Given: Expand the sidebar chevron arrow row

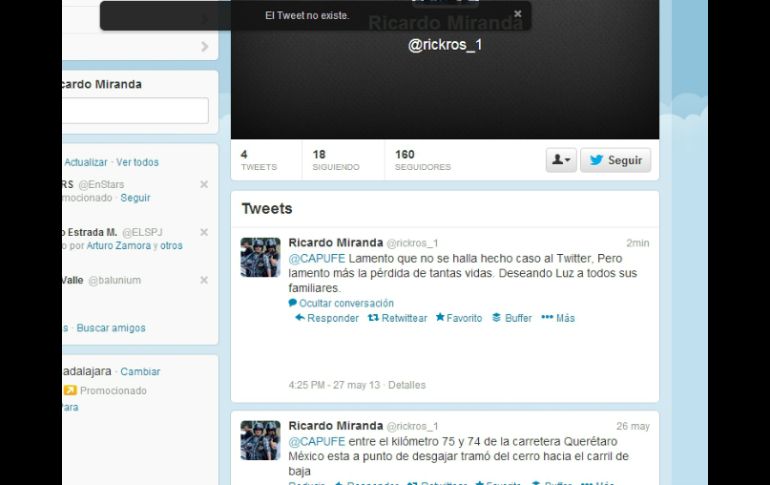Looking at the screenshot, I should click(x=204, y=46).
